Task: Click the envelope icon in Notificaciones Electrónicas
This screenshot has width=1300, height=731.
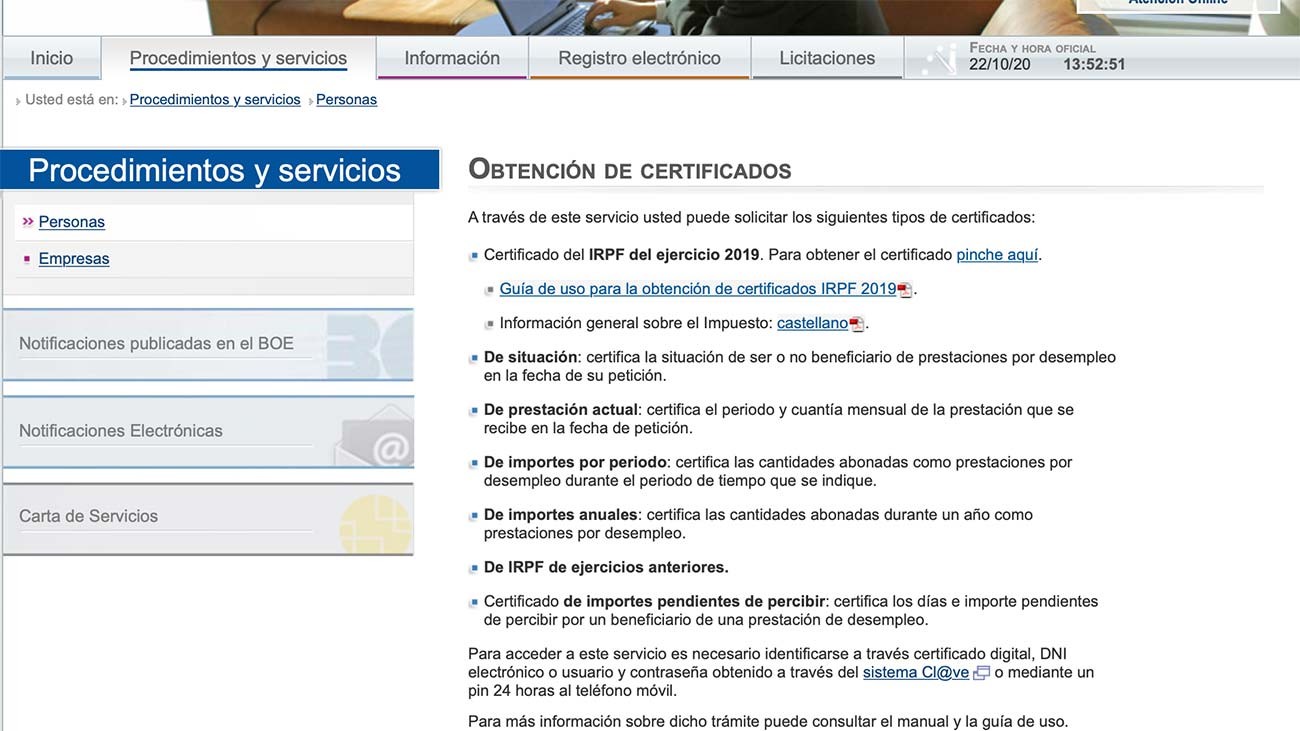Action: coord(374,438)
